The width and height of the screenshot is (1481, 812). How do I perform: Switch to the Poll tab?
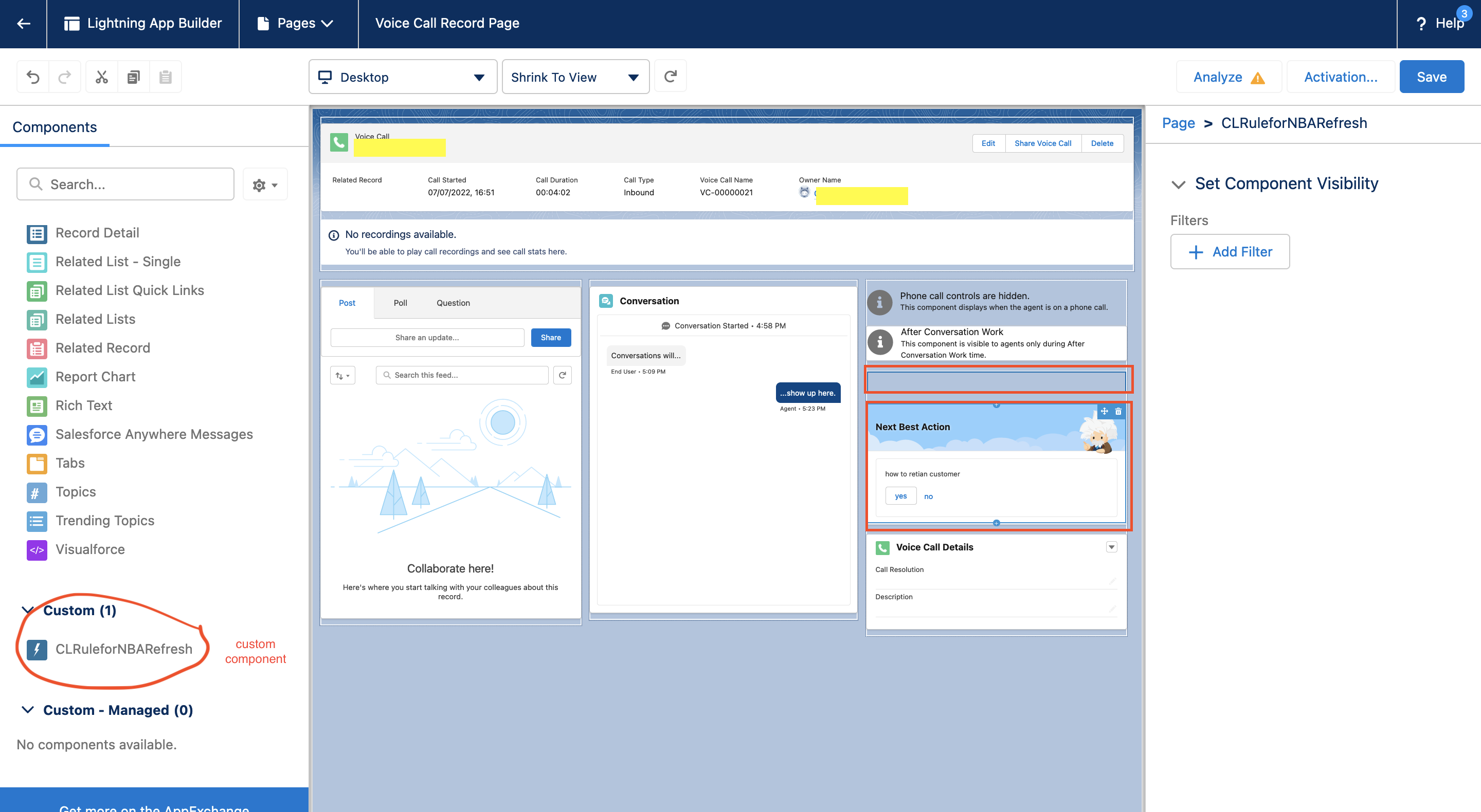point(400,303)
